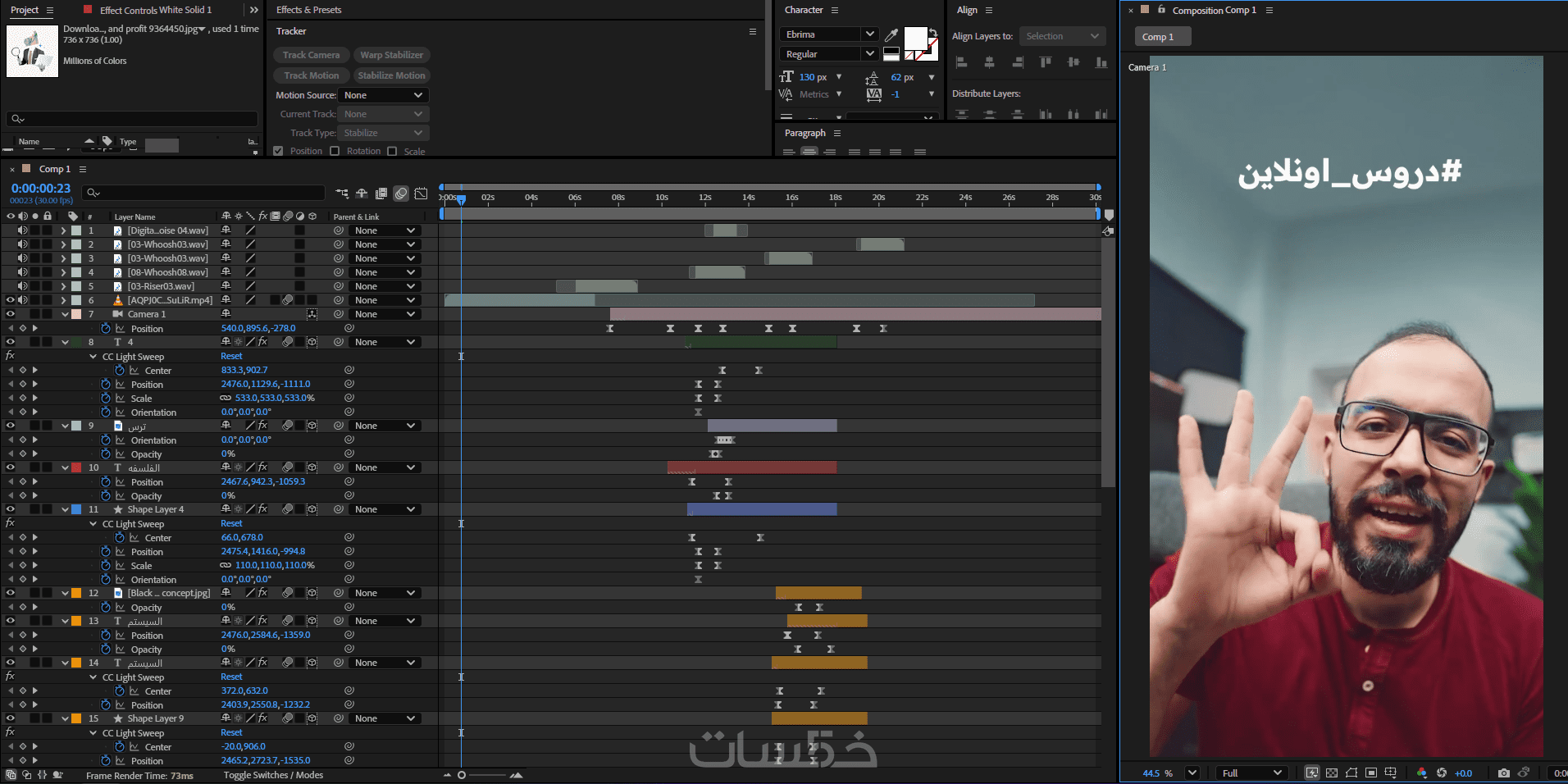Set black and white text colors

coord(891,54)
